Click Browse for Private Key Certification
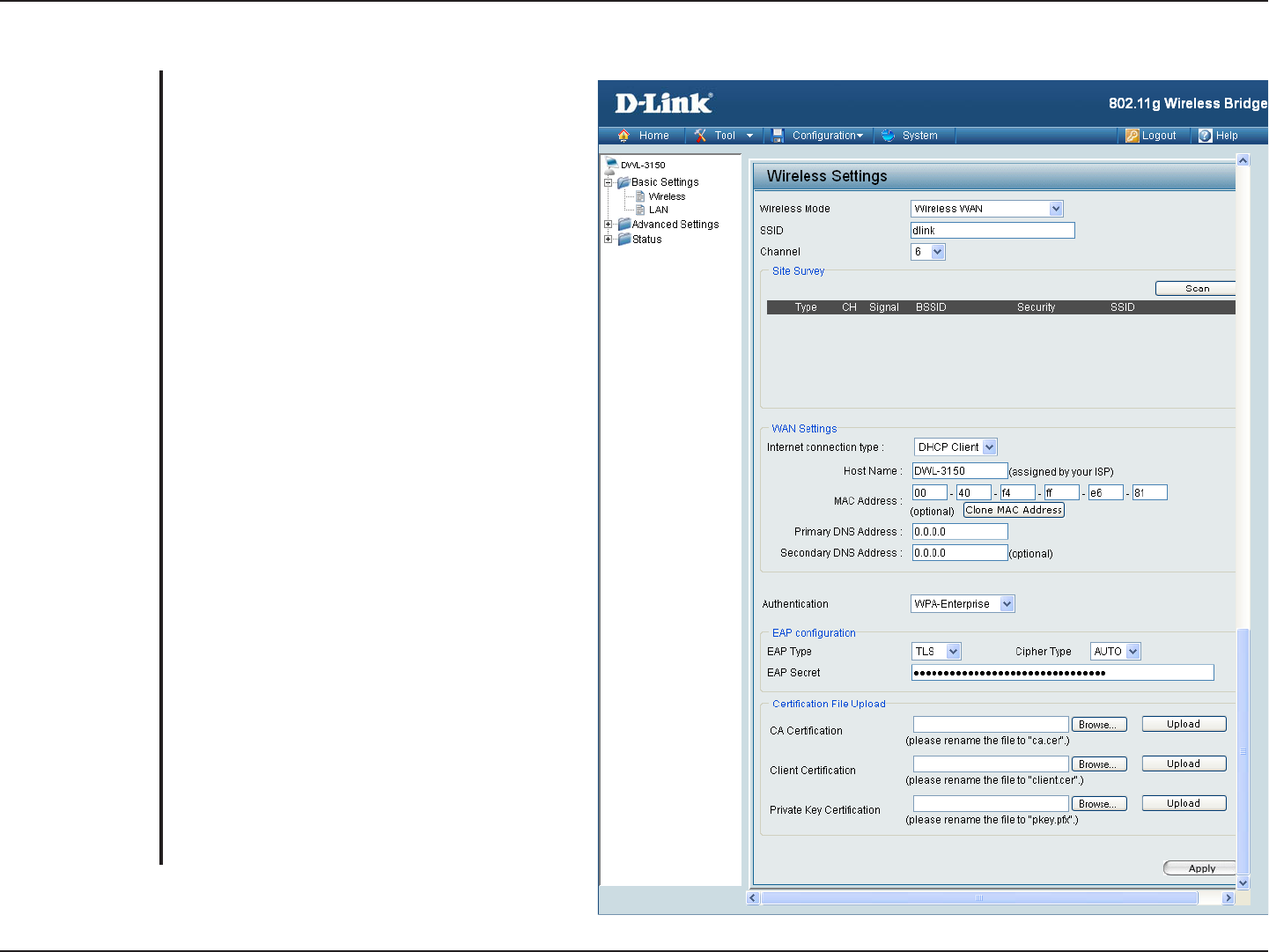 [x=1099, y=804]
